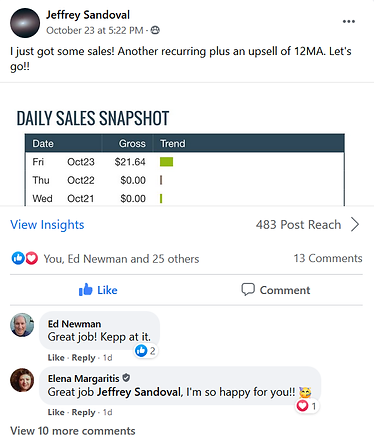The height and width of the screenshot is (442, 374).
Task: Toggle Like on Elena Margaritis's comment
Action: point(56,412)
